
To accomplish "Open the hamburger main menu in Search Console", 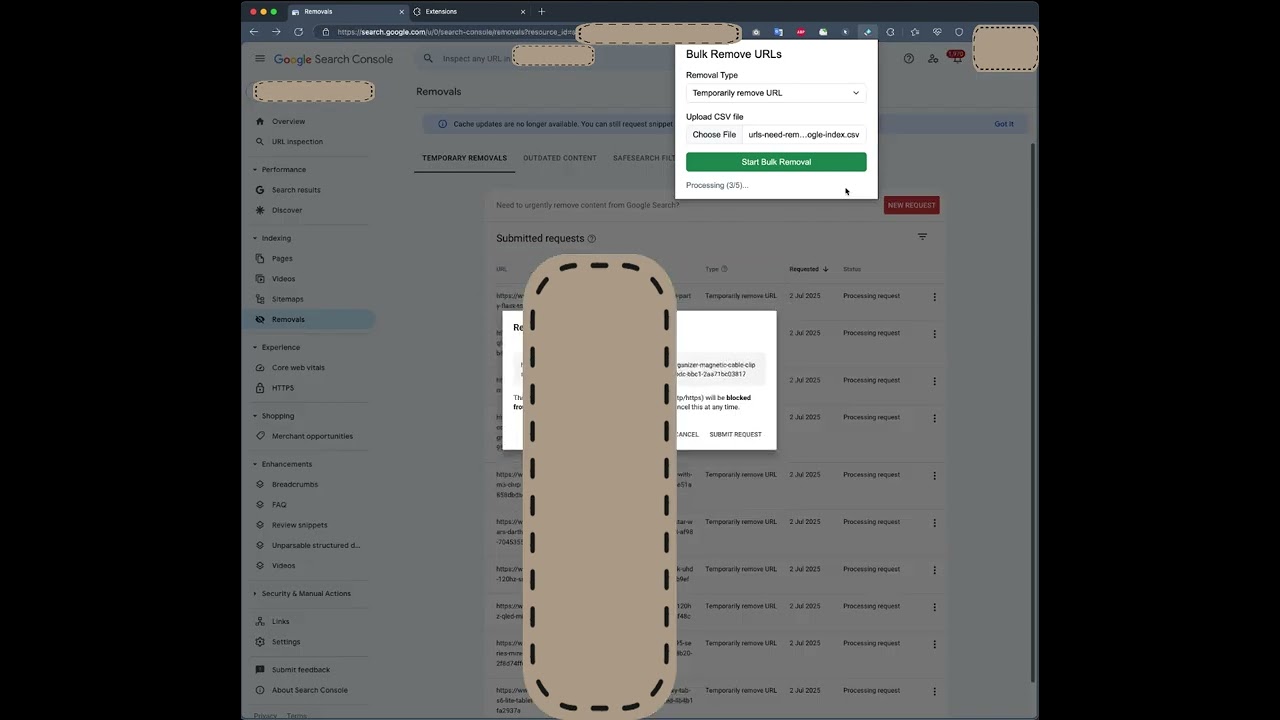I will pyautogui.click(x=260, y=59).
